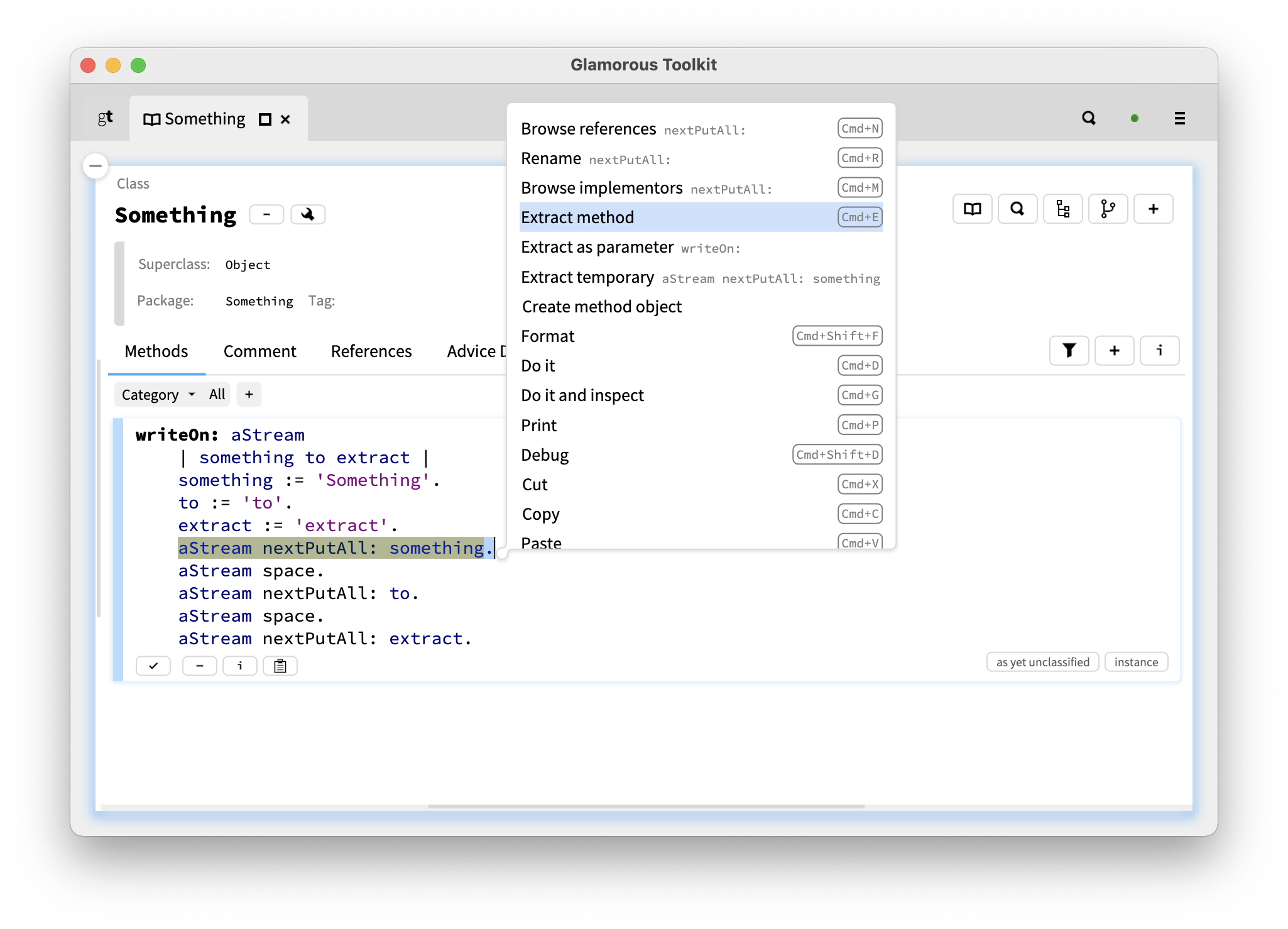Collapse the pane with the round minus button
The height and width of the screenshot is (929, 1288).
96,166
